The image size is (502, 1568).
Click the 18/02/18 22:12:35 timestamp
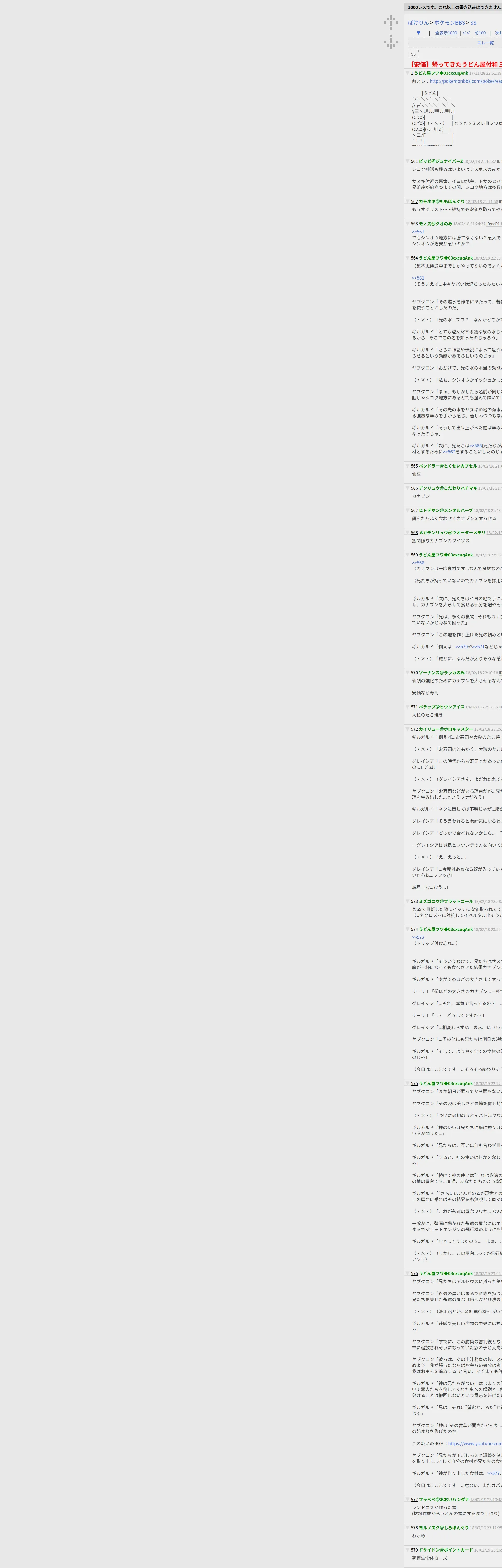[x=482, y=707]
